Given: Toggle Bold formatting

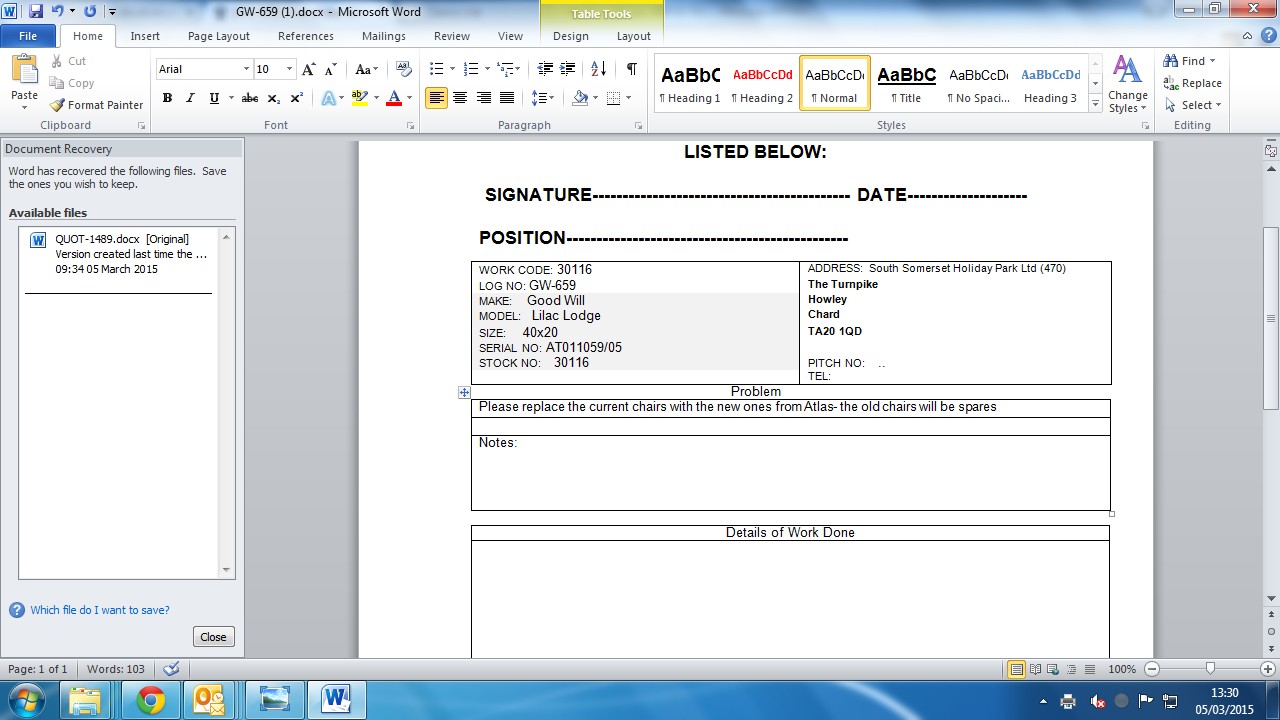Looking at the screenshot, I should click(x=167, y=98).
